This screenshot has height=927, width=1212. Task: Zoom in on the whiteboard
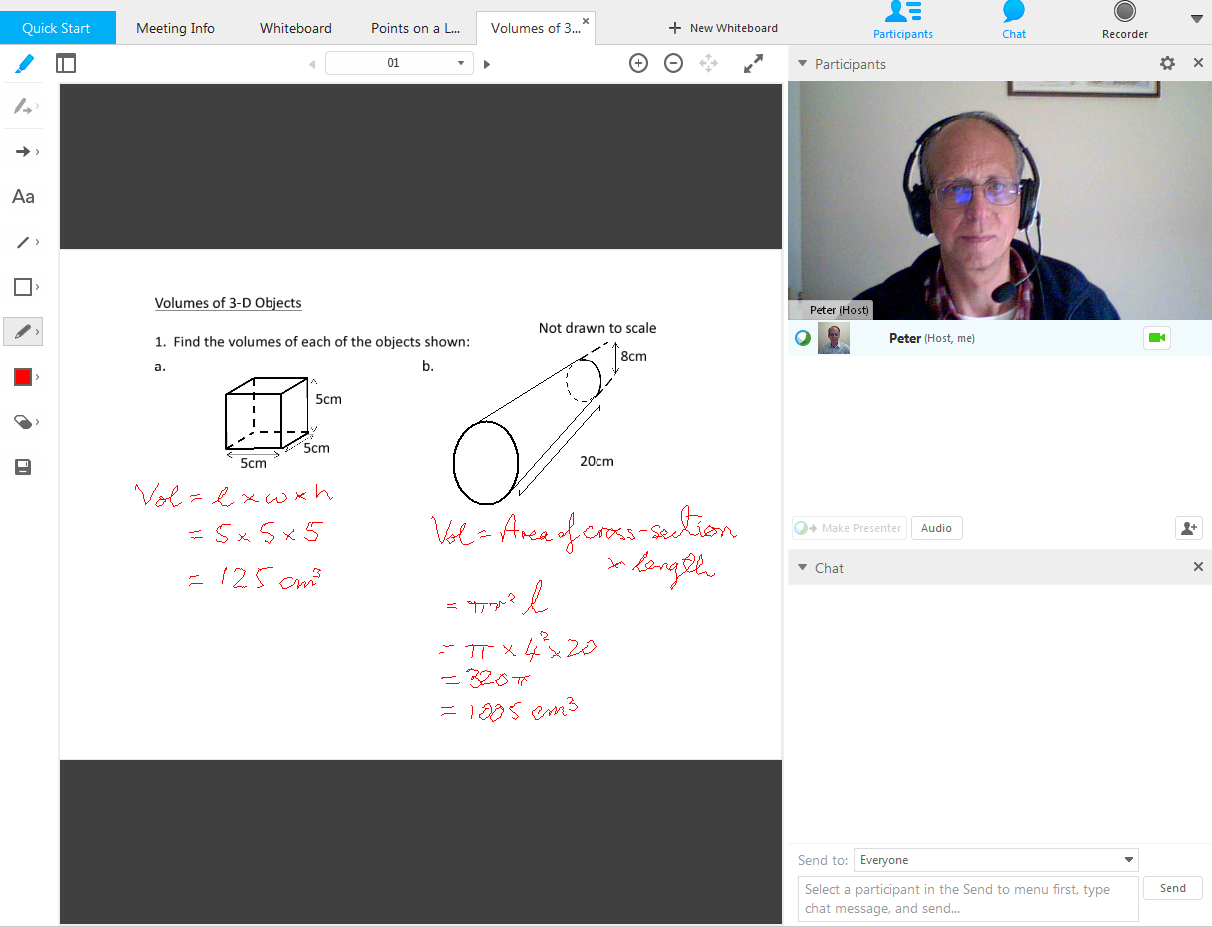coord(638,62)
